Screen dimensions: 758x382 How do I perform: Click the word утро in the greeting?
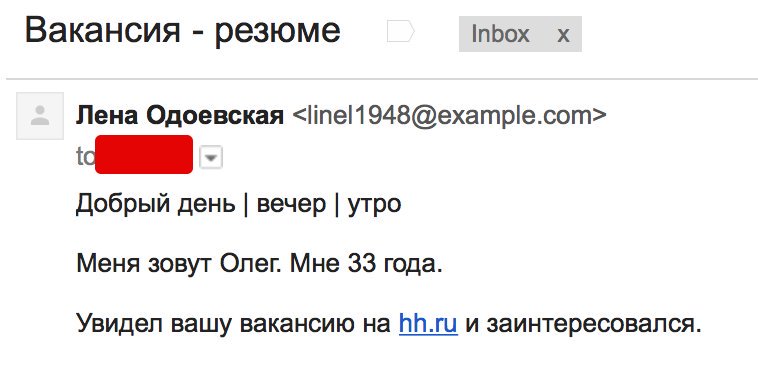[x=374, y=206]
